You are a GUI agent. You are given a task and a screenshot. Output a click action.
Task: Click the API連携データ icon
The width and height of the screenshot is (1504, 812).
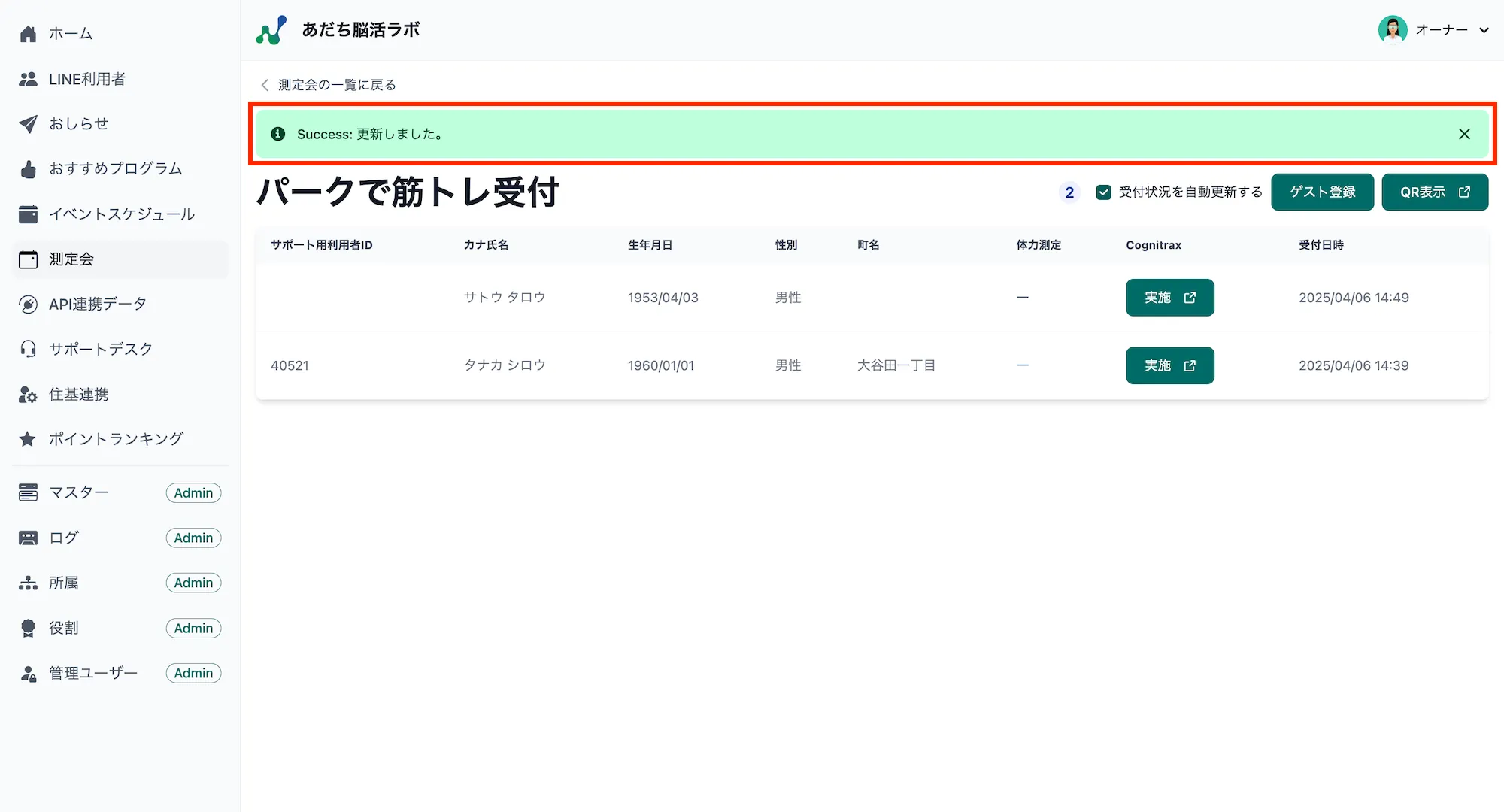(28, 304)
